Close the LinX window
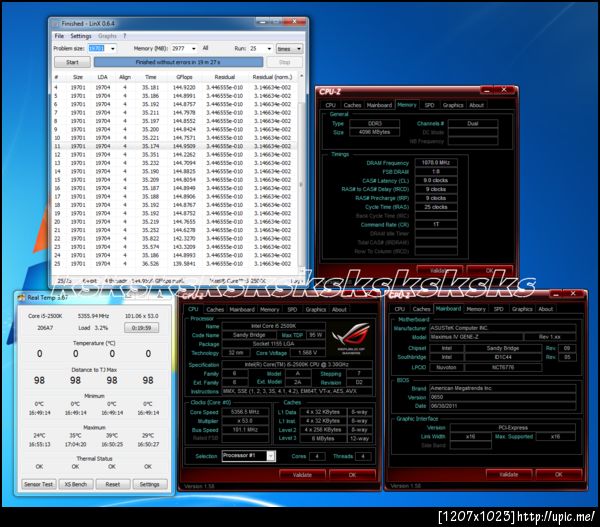The height and width of the screenshot is (527, 600). tap(294, 21)
